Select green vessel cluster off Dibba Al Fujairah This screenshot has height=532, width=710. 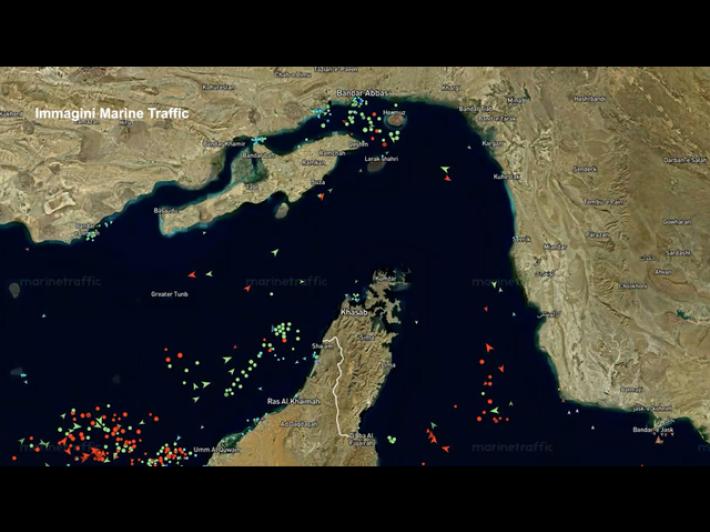[x=392, y=439]
